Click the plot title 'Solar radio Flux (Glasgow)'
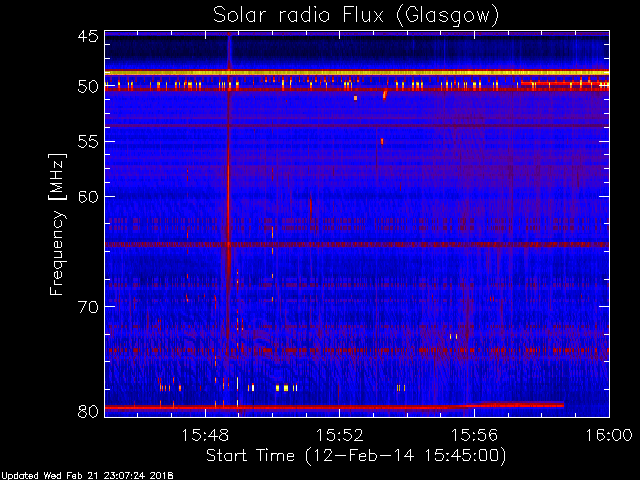Image resolution: width=640 pixels, height=480 pixels. pyautogui.click(x=356, y=16)
